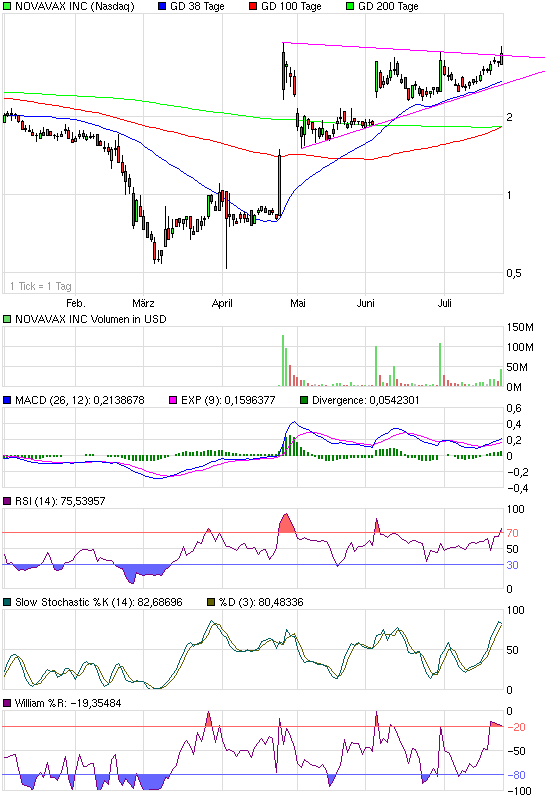Viewport: 545px width, 799px height.
Task: Click the EXP (9): 0,1596377 label
Action: (228, 401)
